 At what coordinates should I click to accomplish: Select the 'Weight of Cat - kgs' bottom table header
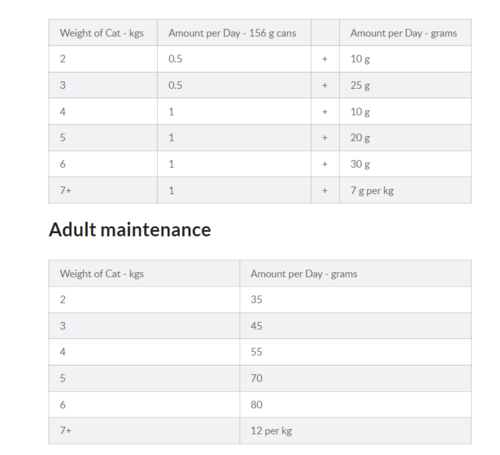144,273
